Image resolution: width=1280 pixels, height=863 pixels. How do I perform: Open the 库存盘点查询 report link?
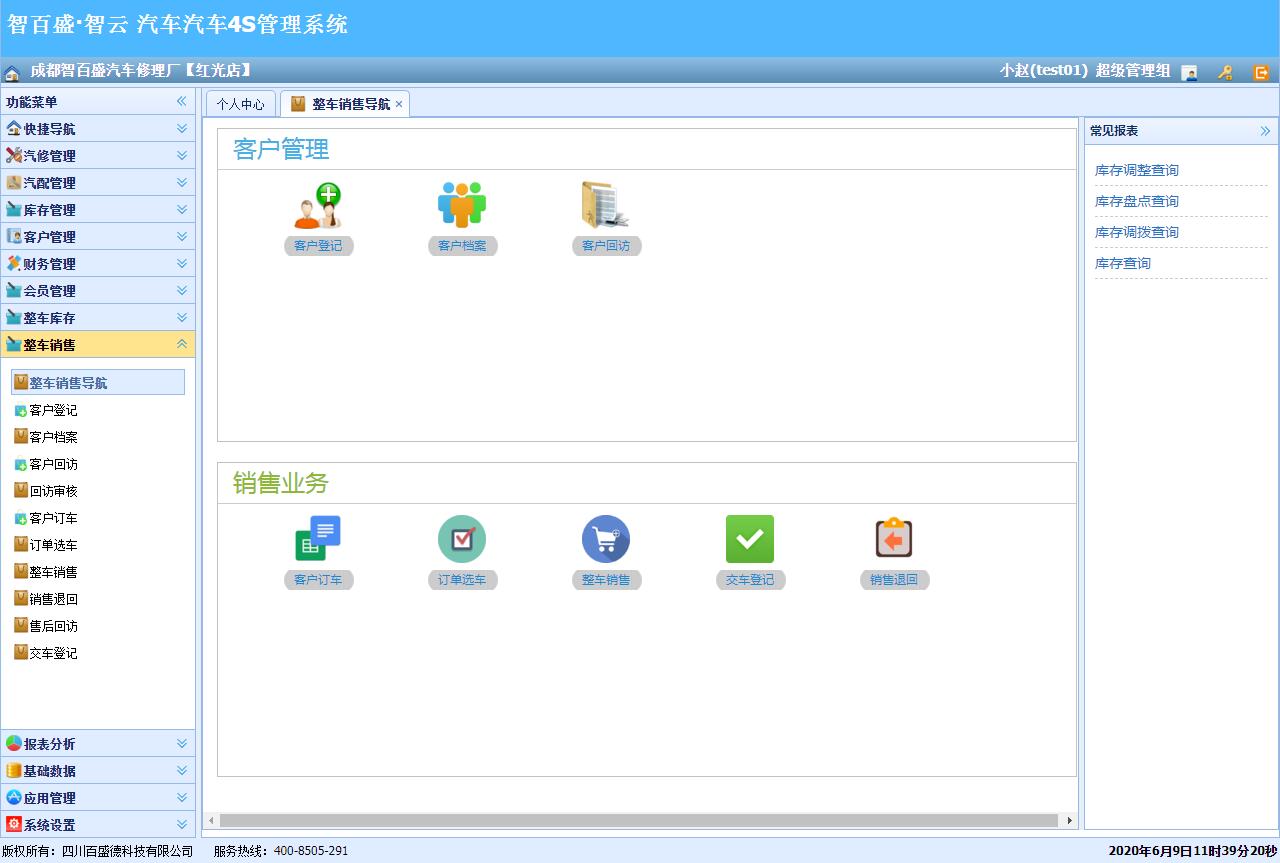[x=1137, y=201]
